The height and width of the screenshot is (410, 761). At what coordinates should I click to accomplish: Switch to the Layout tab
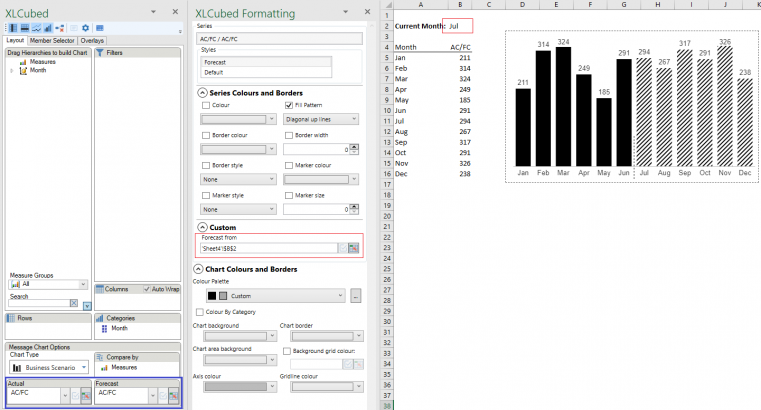click(15, 41)
